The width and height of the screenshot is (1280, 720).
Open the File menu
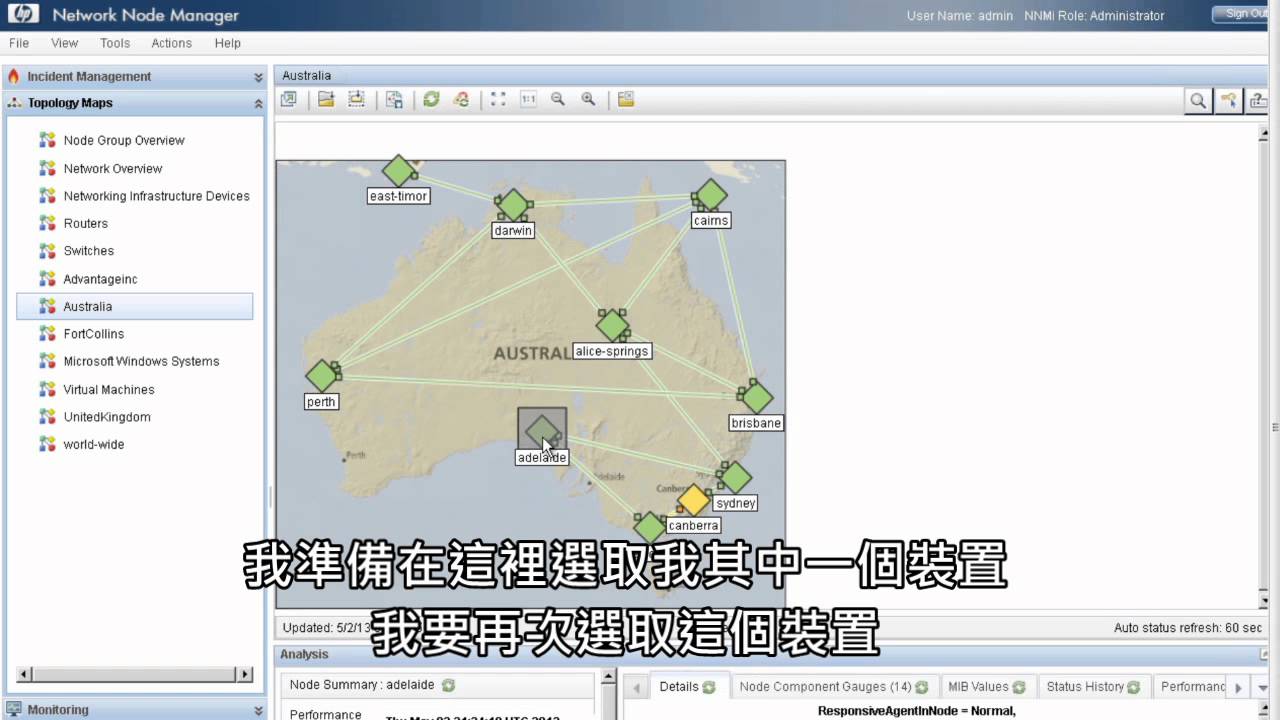click(x=19, y=43)
